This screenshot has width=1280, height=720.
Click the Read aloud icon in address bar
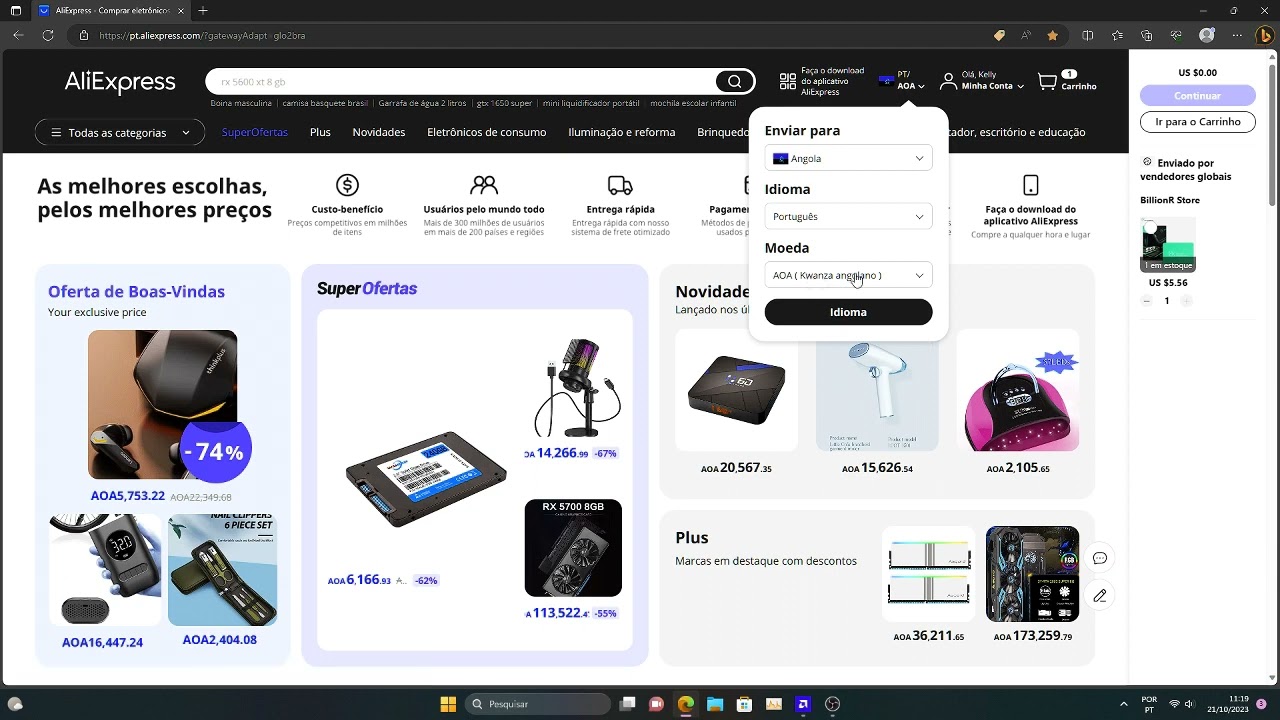coord(1026,35)
